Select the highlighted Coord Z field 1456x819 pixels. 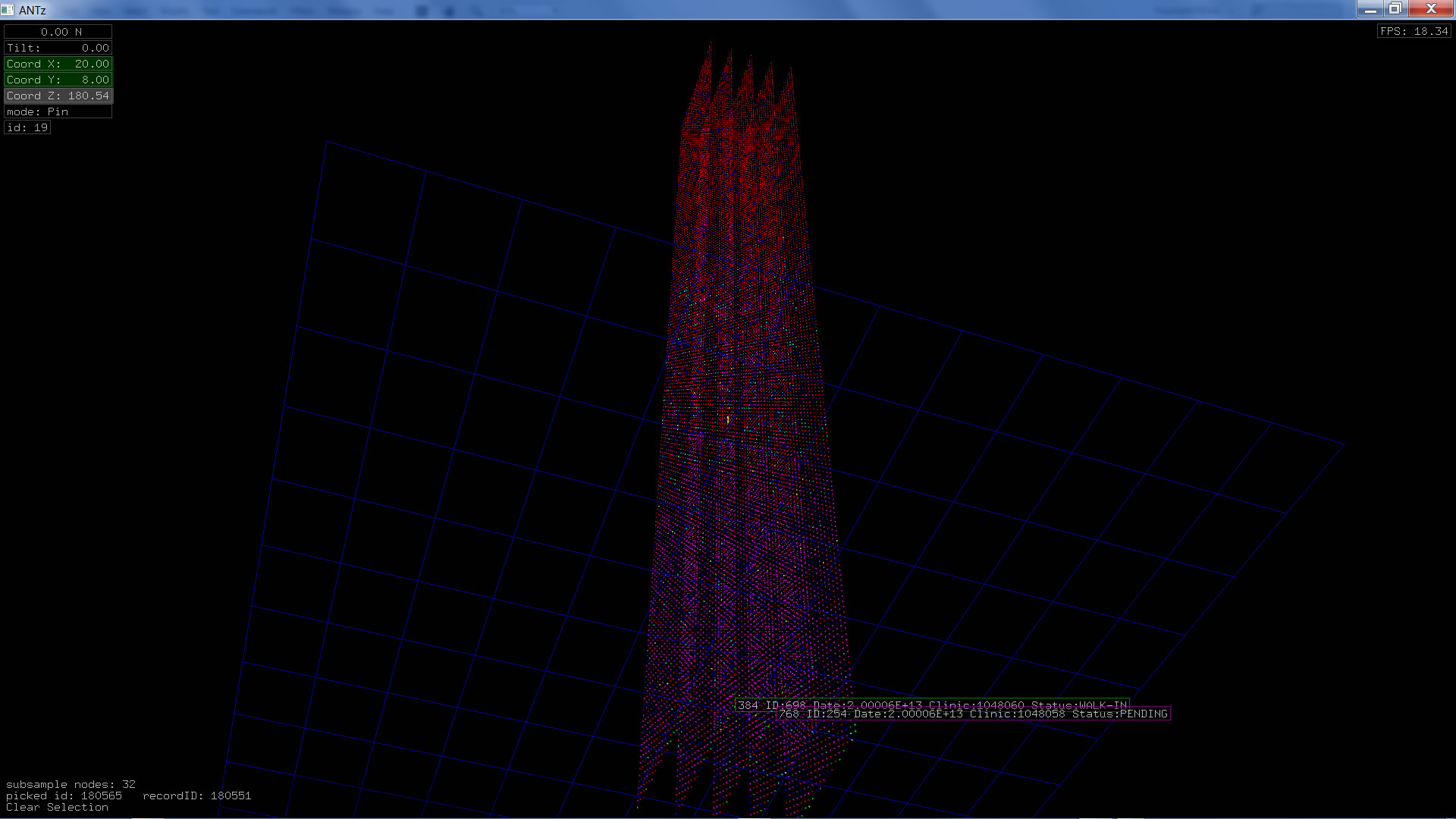(58, 96)
